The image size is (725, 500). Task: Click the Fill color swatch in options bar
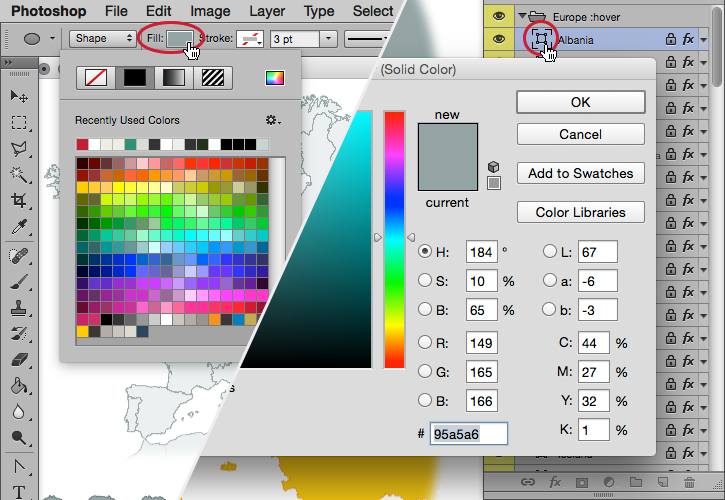(x=180, y=39)
